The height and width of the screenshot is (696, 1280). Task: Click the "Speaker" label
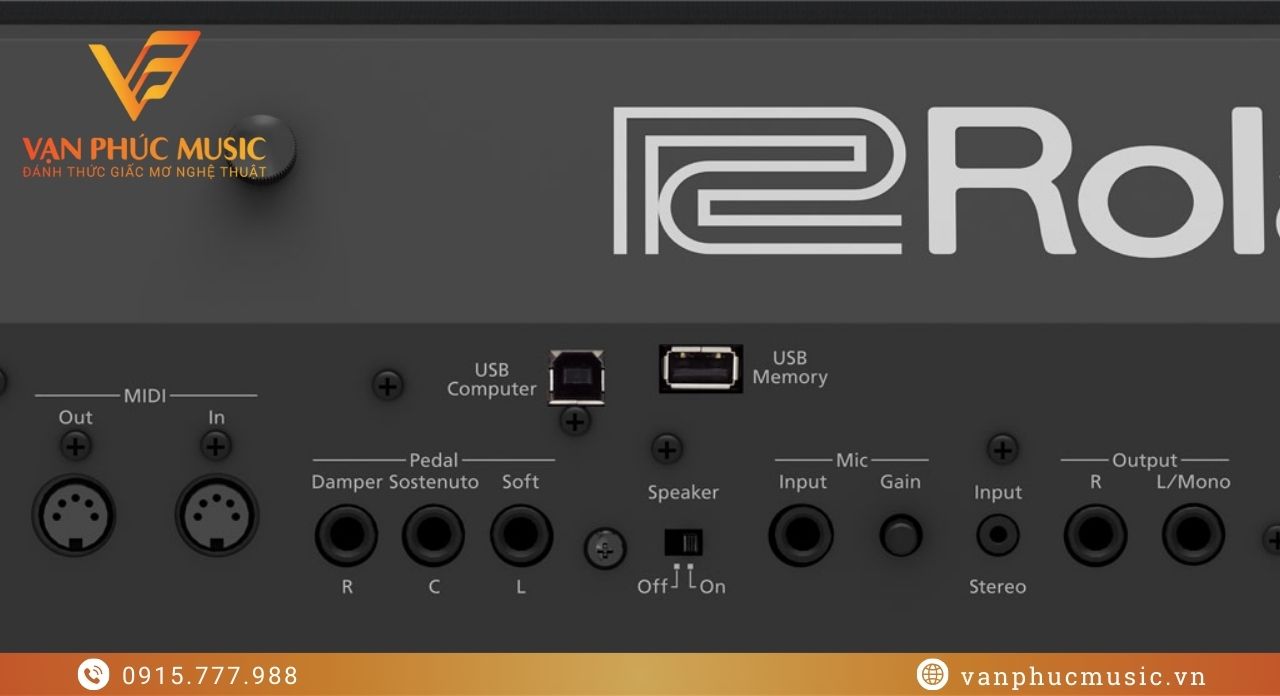683,492
